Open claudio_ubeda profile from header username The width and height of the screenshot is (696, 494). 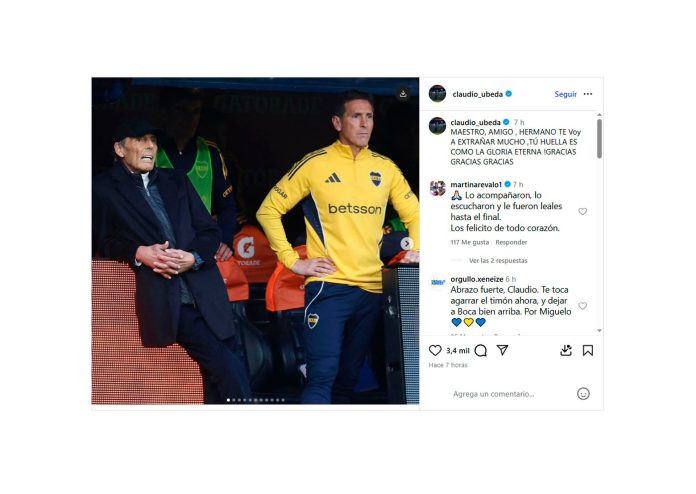(478, 94)
